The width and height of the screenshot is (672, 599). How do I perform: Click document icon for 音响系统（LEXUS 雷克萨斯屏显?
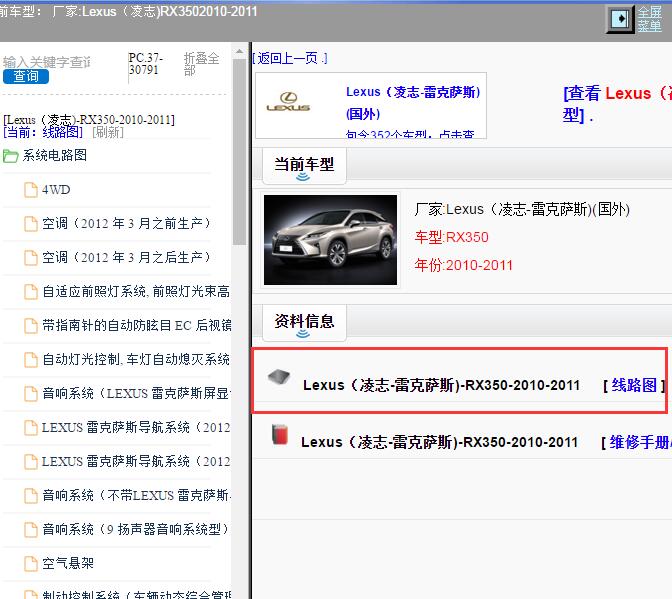pyautogui.click(x=30, y=394)
